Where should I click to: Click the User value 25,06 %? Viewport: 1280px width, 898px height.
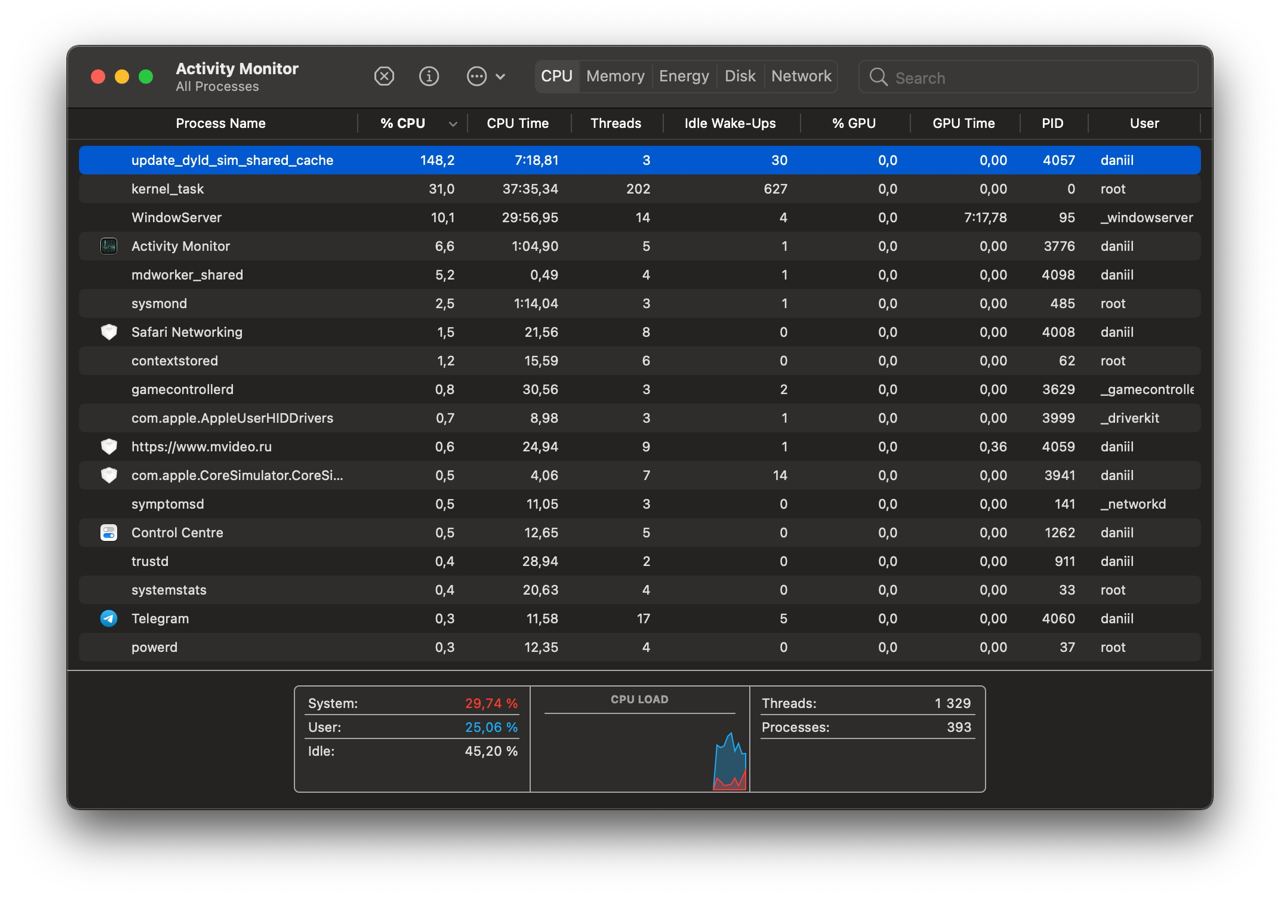[x=491, y=727]
